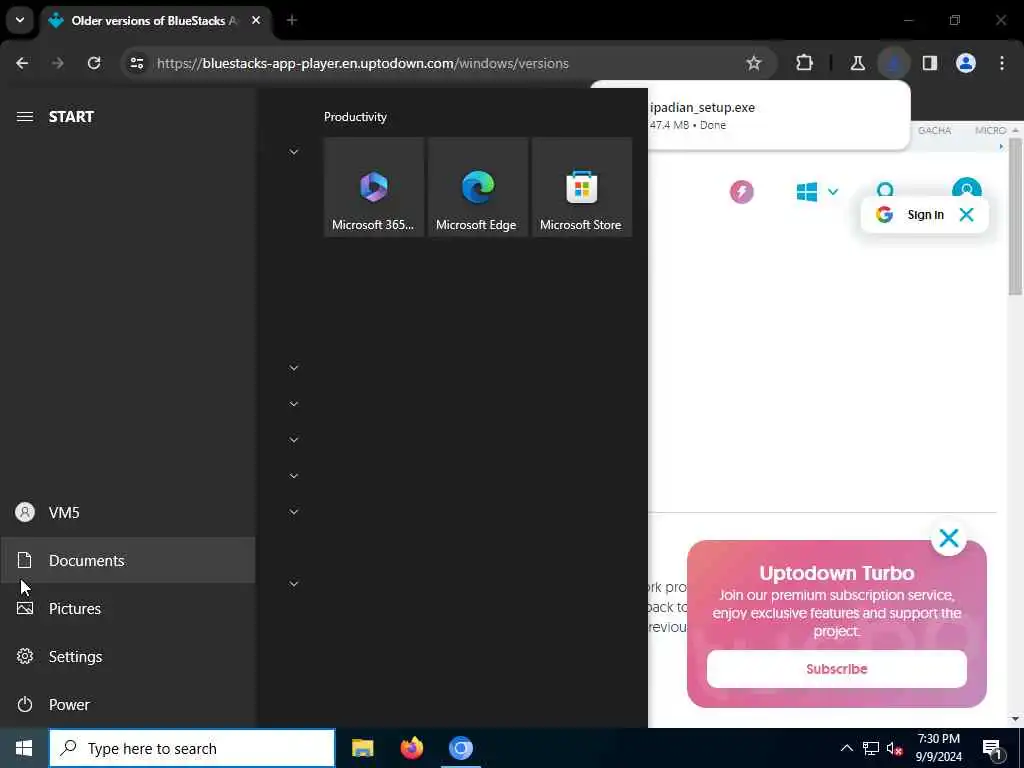Select the Older versions of BlueStacks tab
This screenshot has height=768, width=1024.
155,20
